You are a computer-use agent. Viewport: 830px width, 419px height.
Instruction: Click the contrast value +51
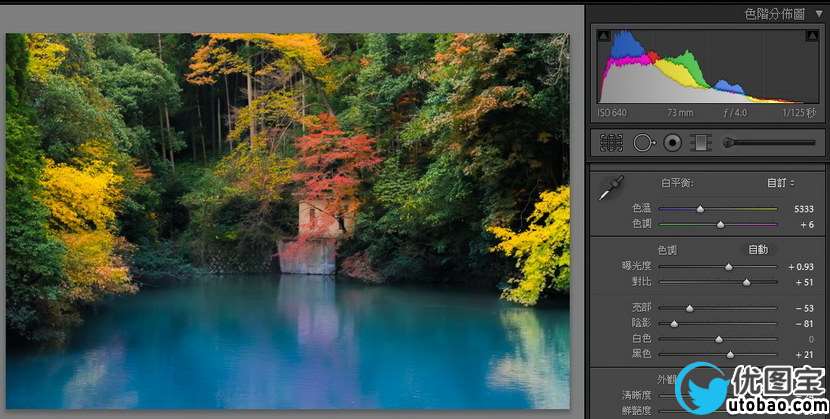[x=804, y=282]
